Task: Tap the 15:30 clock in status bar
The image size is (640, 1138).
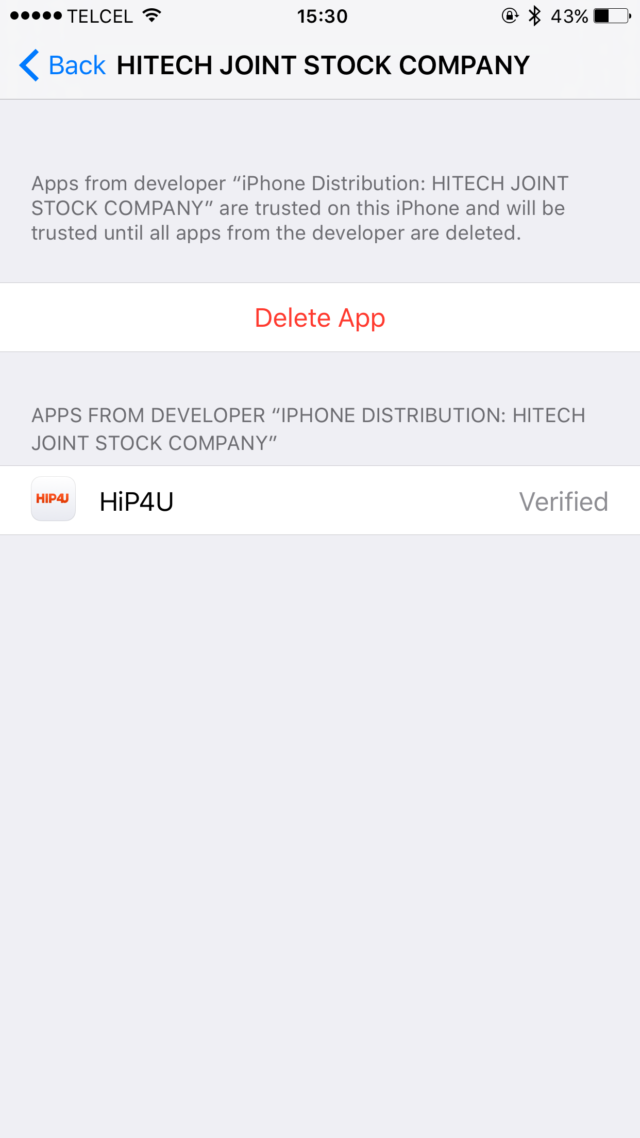Action: coord(322,16)
